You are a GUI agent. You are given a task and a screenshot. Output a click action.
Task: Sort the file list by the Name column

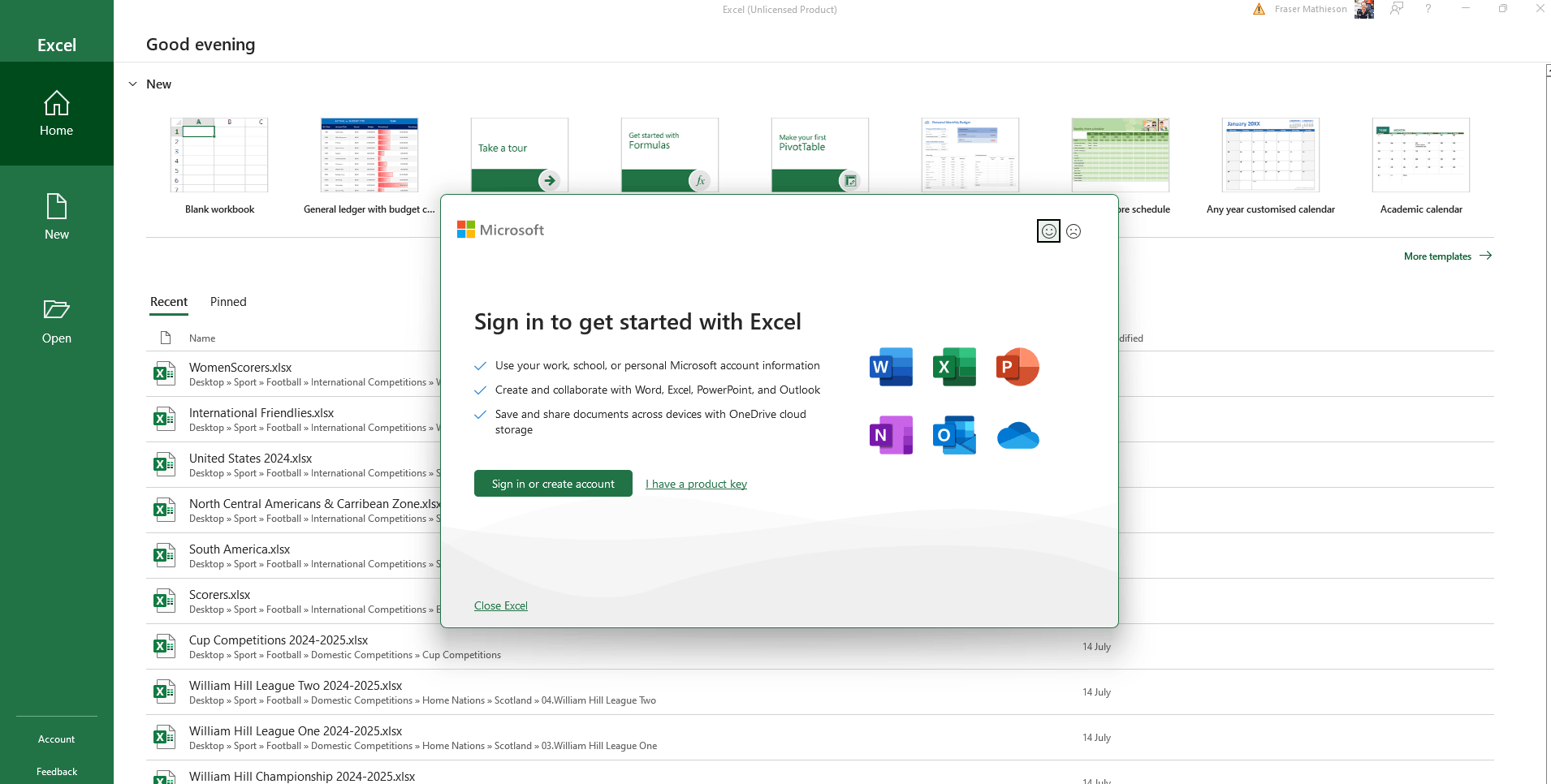(x=202, y=338)
